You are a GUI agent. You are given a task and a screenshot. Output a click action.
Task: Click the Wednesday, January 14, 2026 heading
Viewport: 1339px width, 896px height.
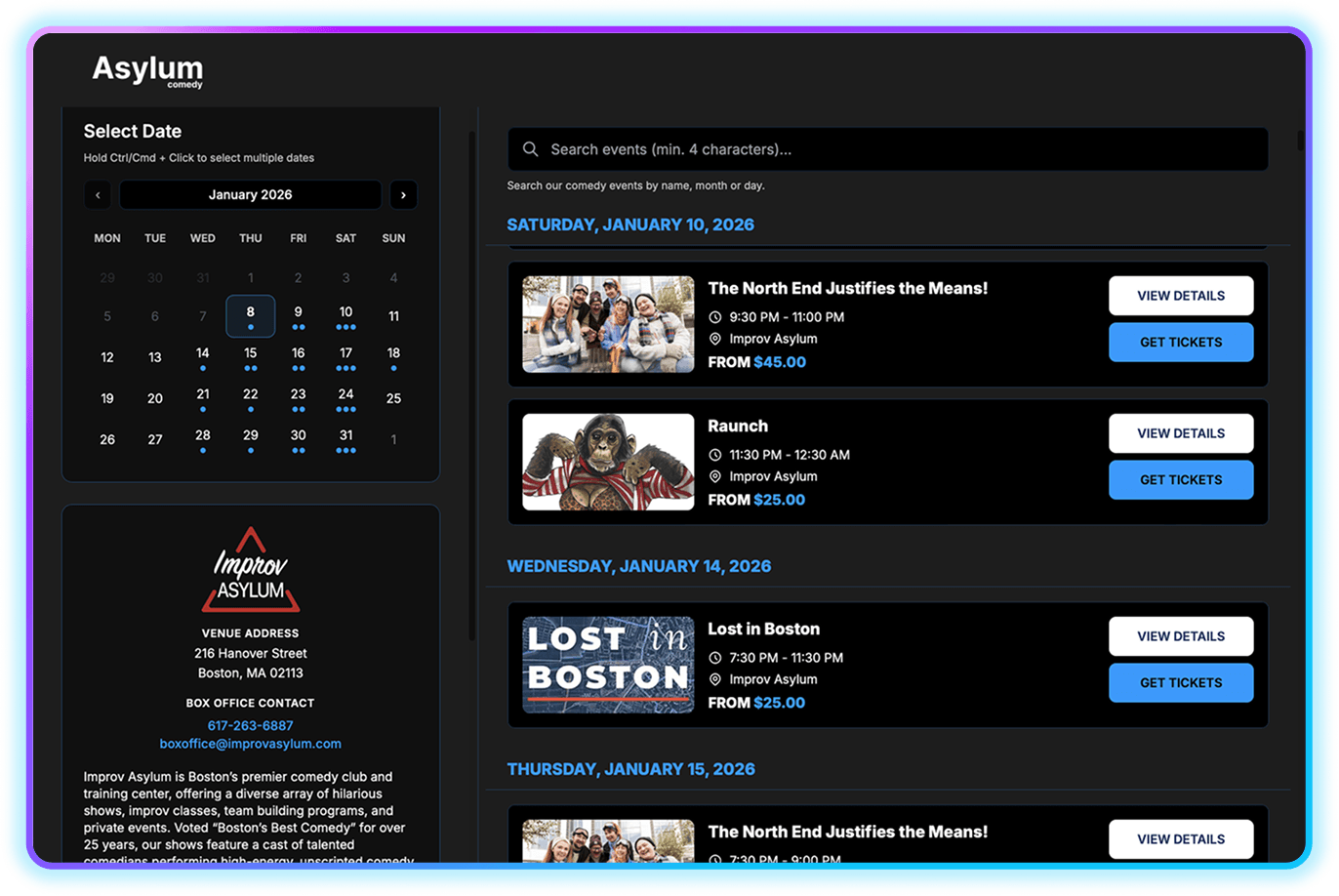[638, 566]
